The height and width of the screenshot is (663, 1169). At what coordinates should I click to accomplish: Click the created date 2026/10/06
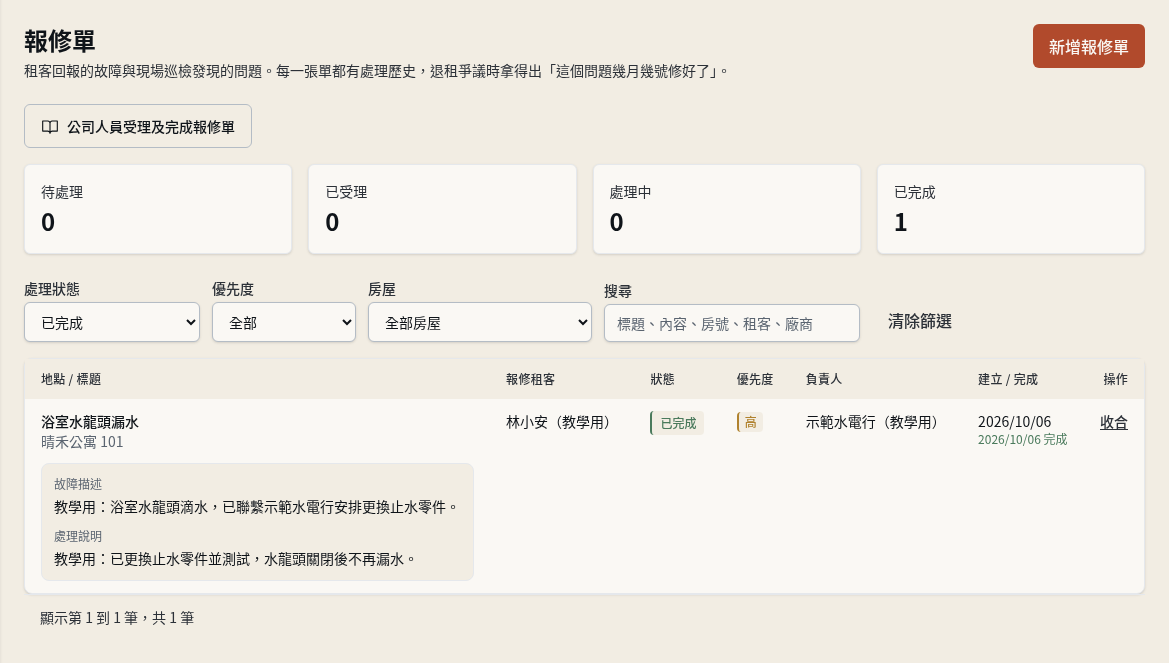click(x=1015, y=422)
